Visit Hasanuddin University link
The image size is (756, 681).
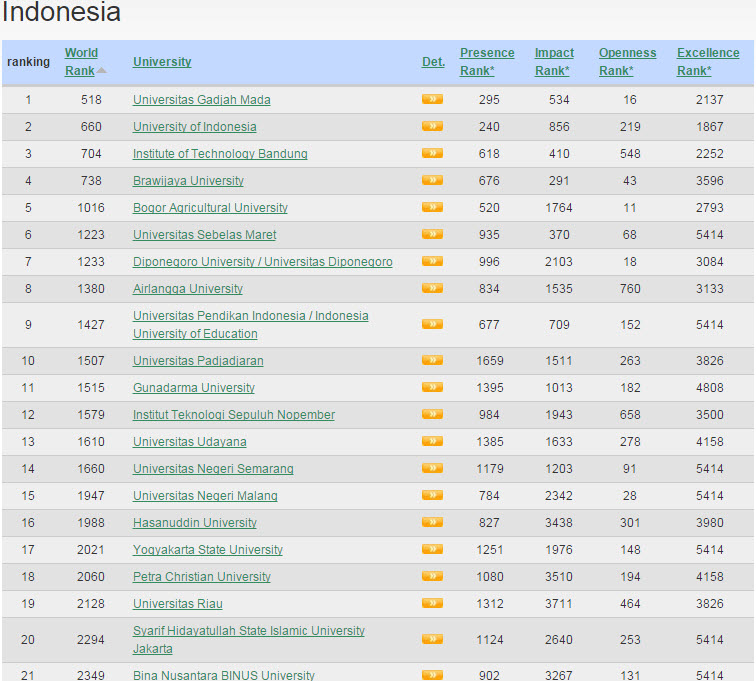coord(194,523)
